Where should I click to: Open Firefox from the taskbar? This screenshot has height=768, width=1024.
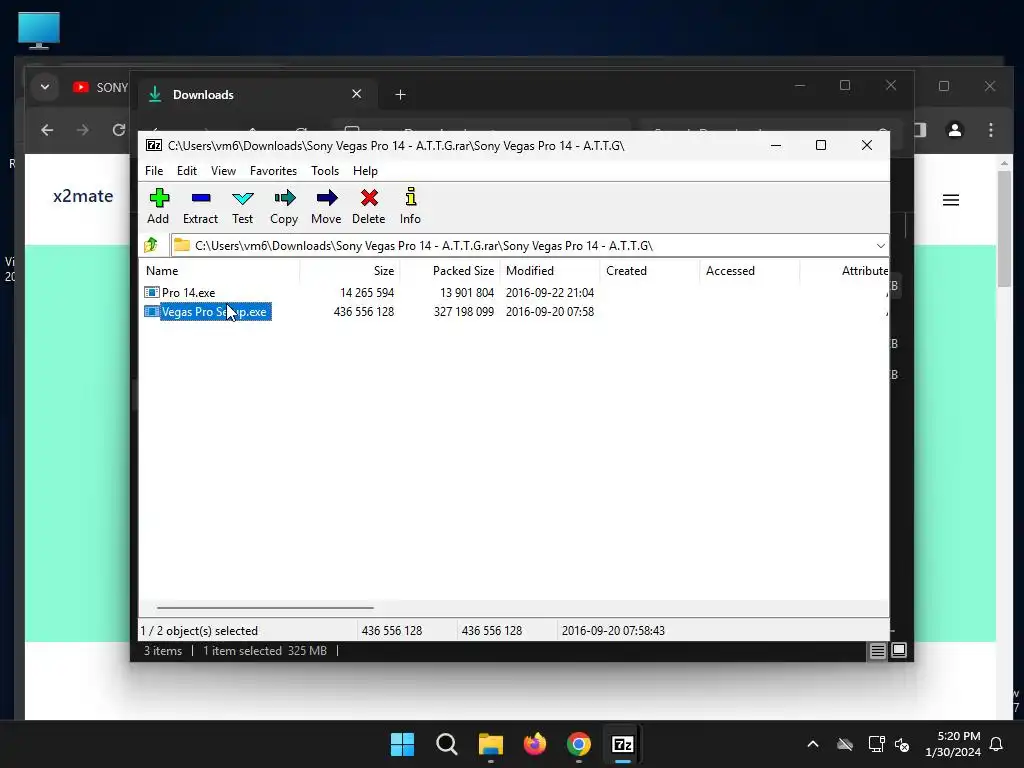tap(535, 744)
